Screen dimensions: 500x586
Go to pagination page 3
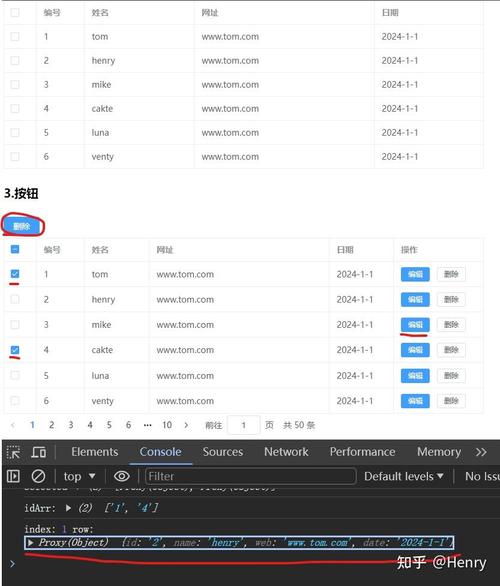pyautogui.click(x=71, y=425)
